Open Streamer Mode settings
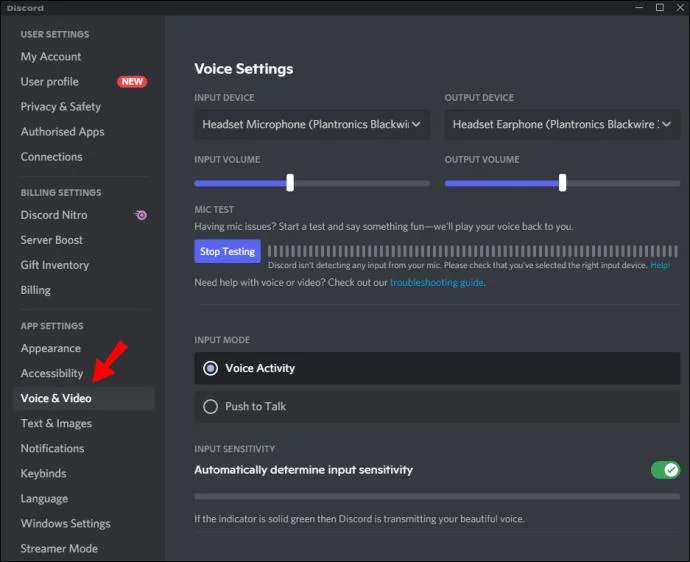Screen dimensions: 690x562 coord(59,549)
